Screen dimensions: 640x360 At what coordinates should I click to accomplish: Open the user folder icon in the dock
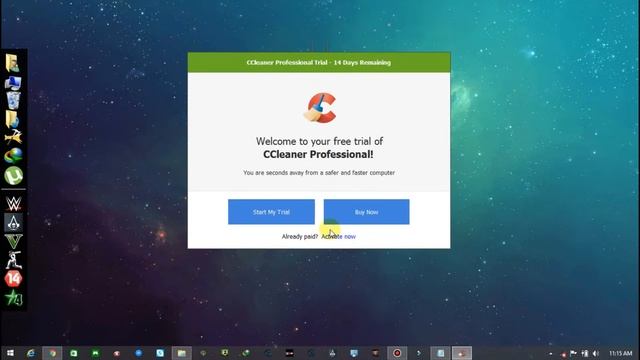13,63
